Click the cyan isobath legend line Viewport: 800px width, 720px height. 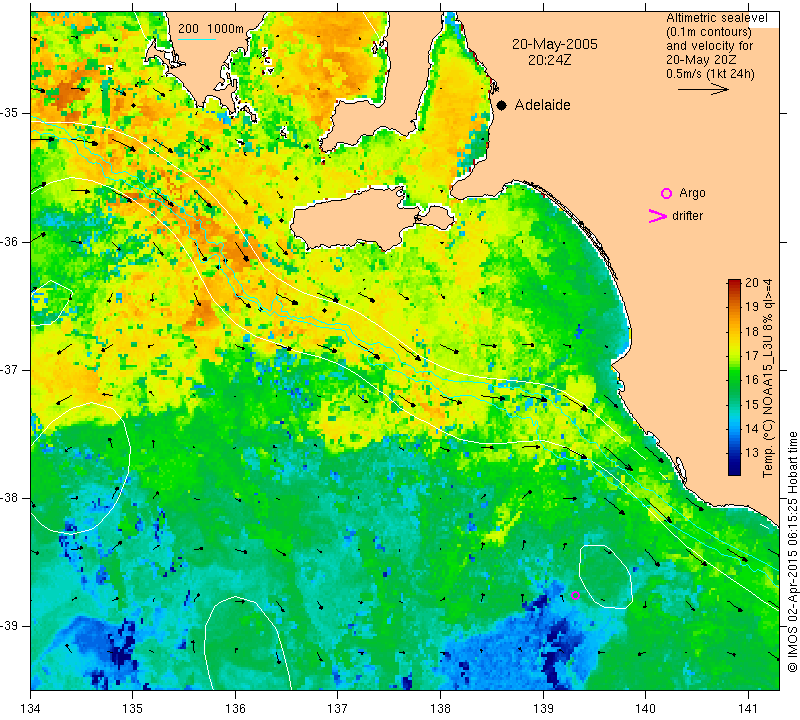click(x=197, y=38)
